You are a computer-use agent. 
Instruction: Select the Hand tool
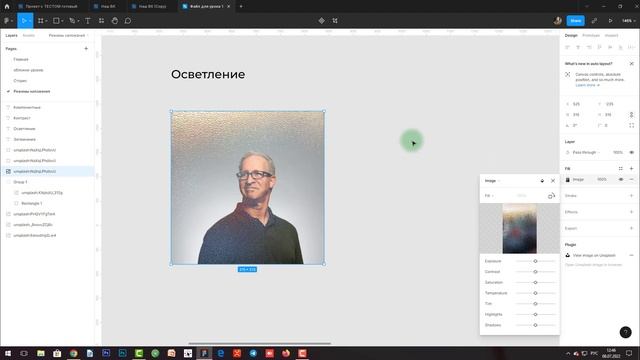tap(115, 21)
